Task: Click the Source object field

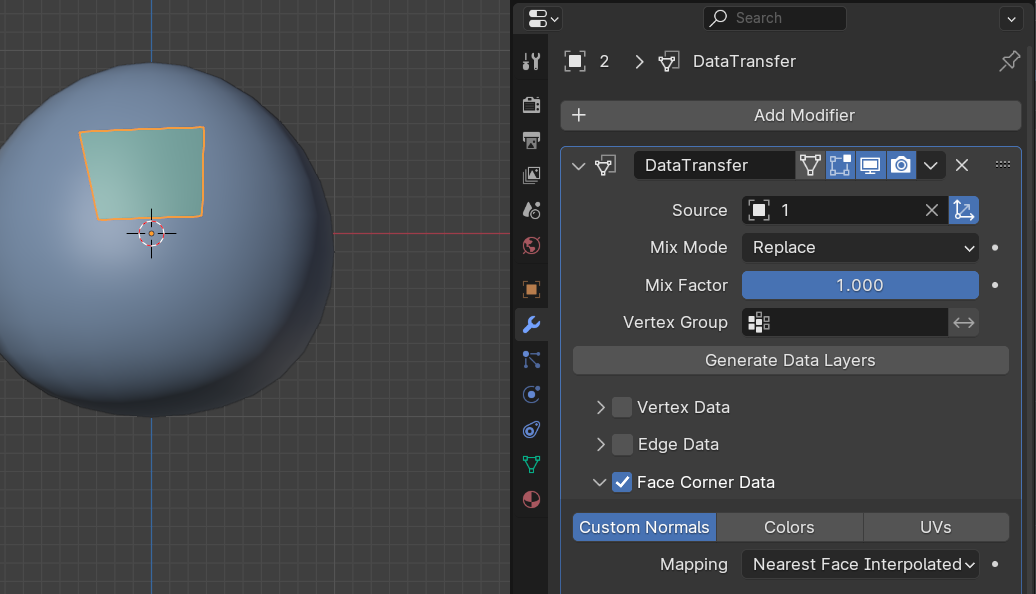Action: 845,210
